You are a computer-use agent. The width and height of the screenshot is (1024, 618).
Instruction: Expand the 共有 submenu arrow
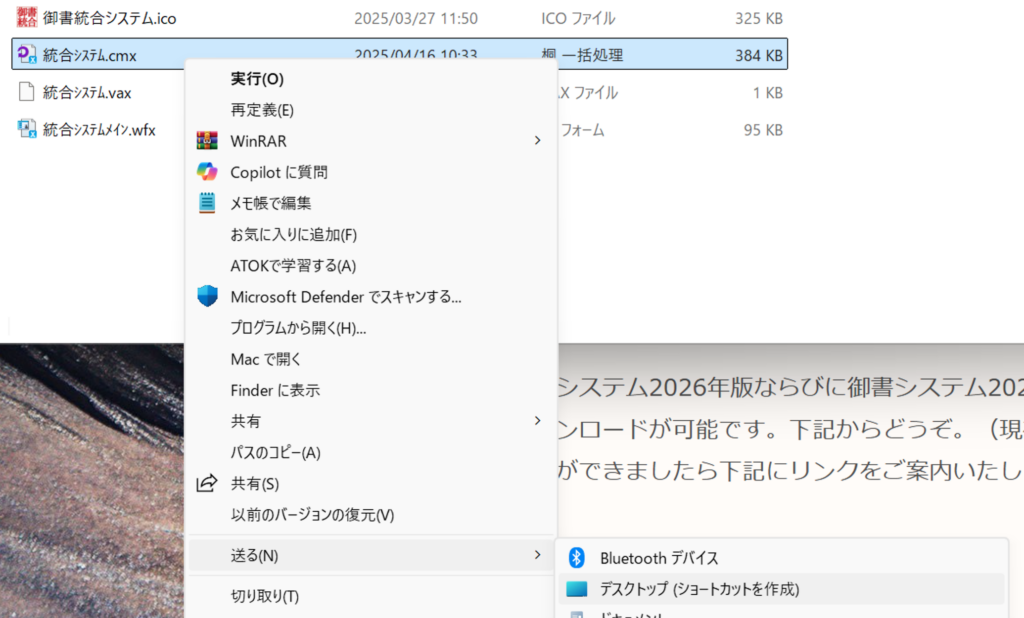(x=537, y=421)
